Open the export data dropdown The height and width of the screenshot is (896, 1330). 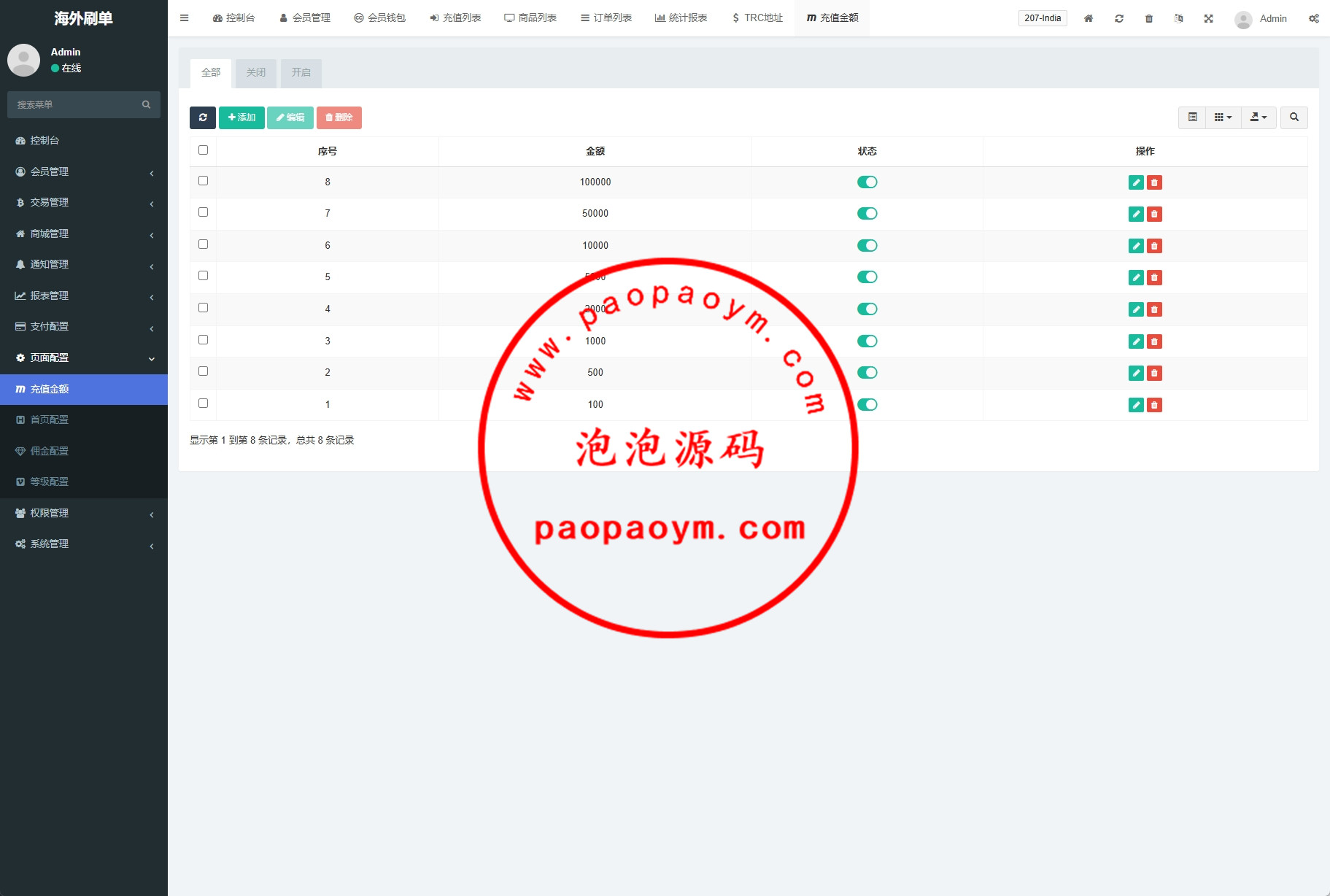click(x=1259, y=117)
